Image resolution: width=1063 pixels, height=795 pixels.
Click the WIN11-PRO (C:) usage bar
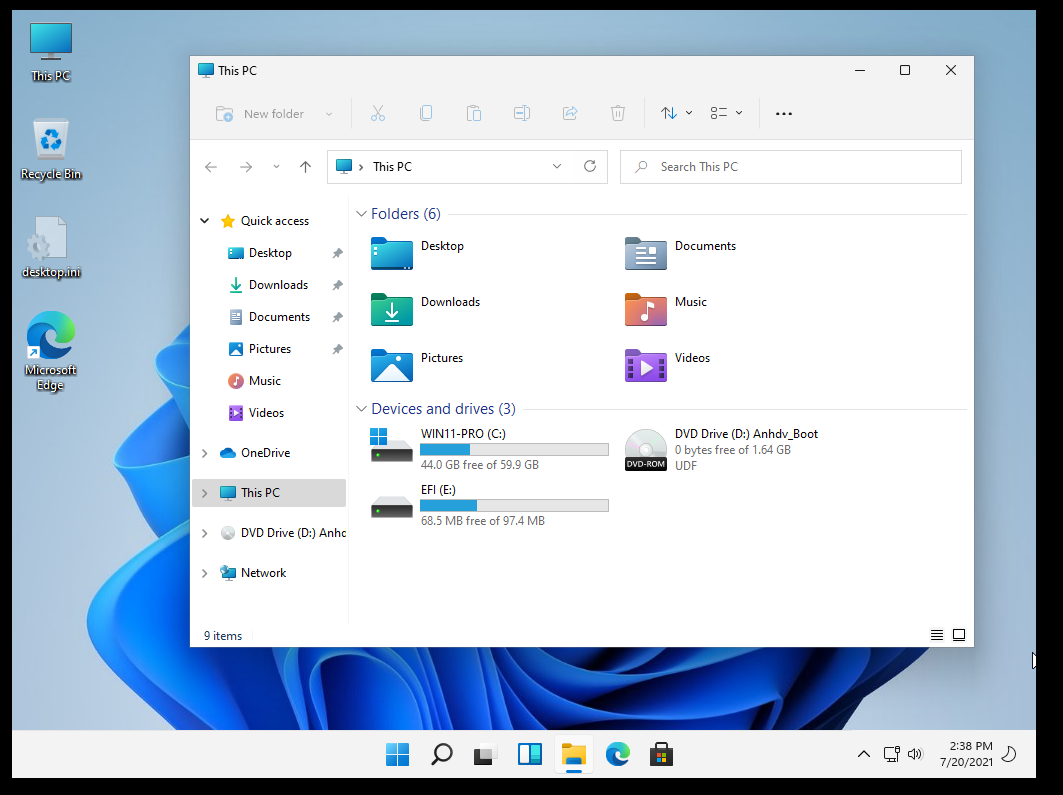click(x=515, y=449)
